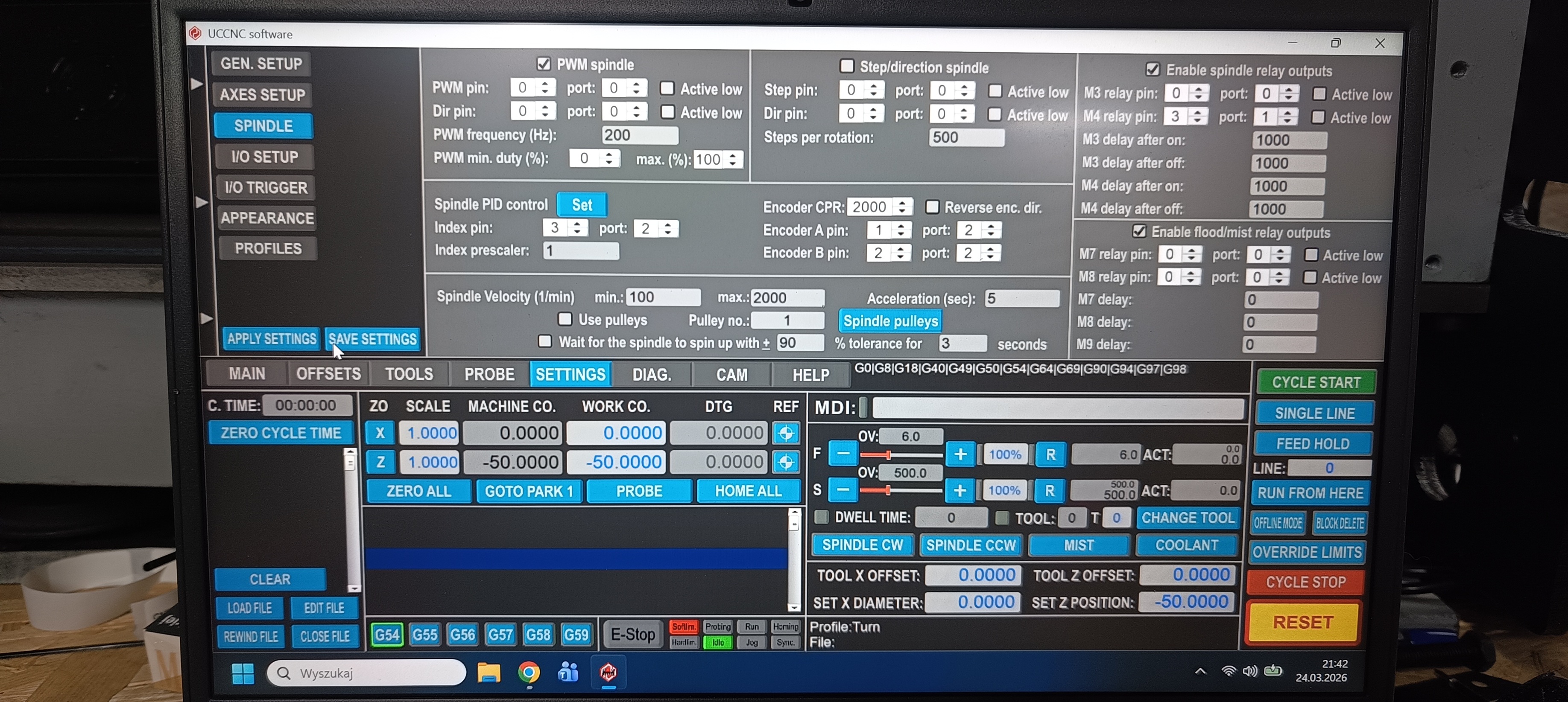Click the feed override minus button
Screen dimensions: 1568x702
pyautogui.click(x=843, y=454)
